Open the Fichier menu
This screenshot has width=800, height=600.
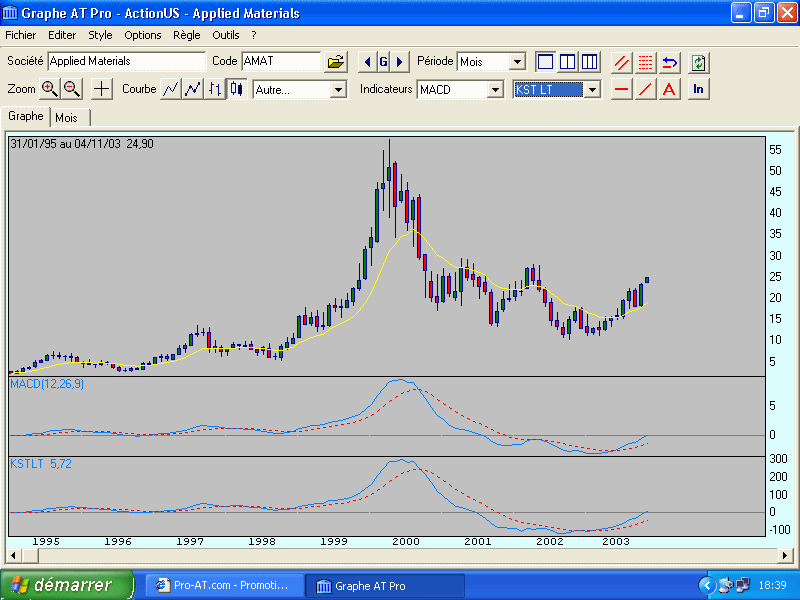pos(20,35)
